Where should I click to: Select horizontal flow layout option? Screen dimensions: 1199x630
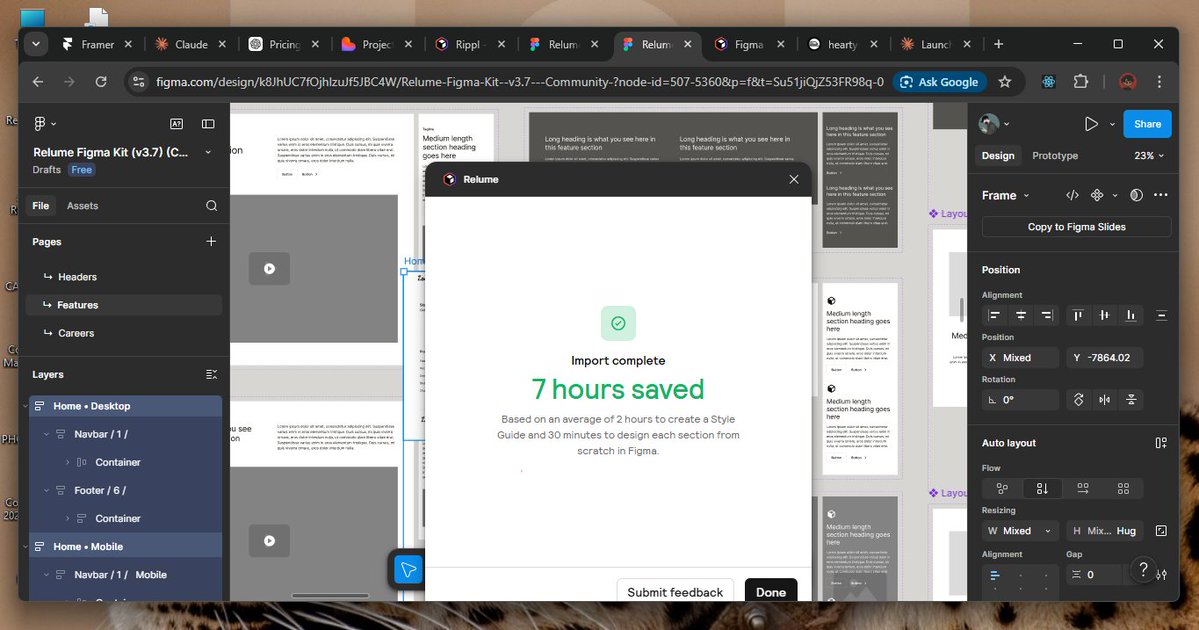1083,489
